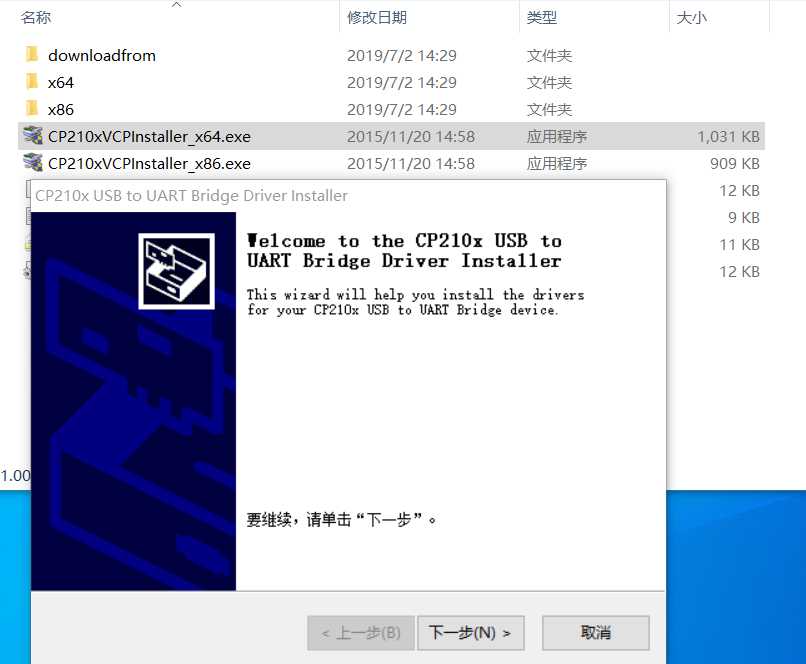Viewport: 806px width, 664px height.
Task: Click the 文件夹 type of downloadfrom row
Action: tap(549, 56)
